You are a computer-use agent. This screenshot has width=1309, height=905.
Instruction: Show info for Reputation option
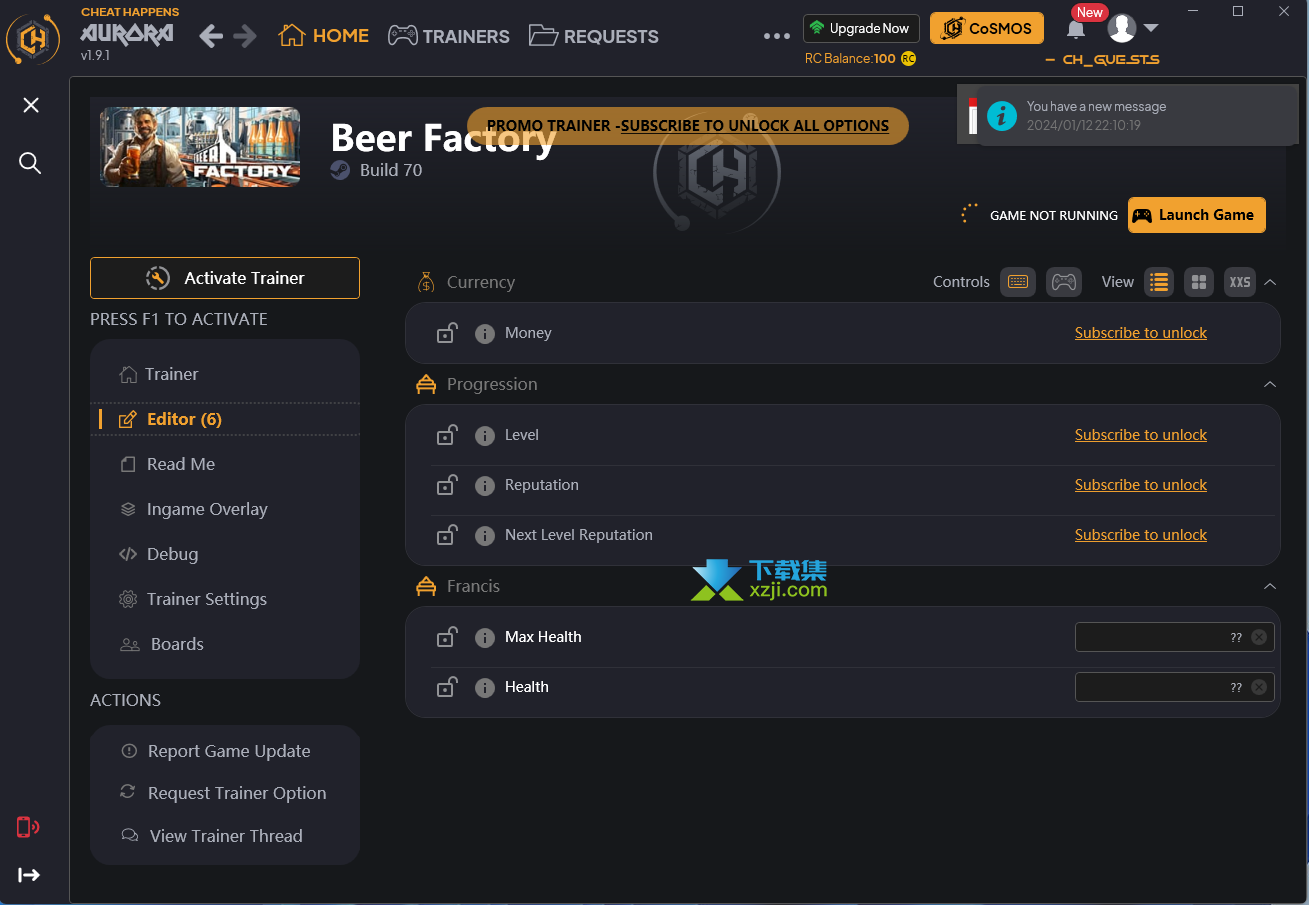coord(485,486)
